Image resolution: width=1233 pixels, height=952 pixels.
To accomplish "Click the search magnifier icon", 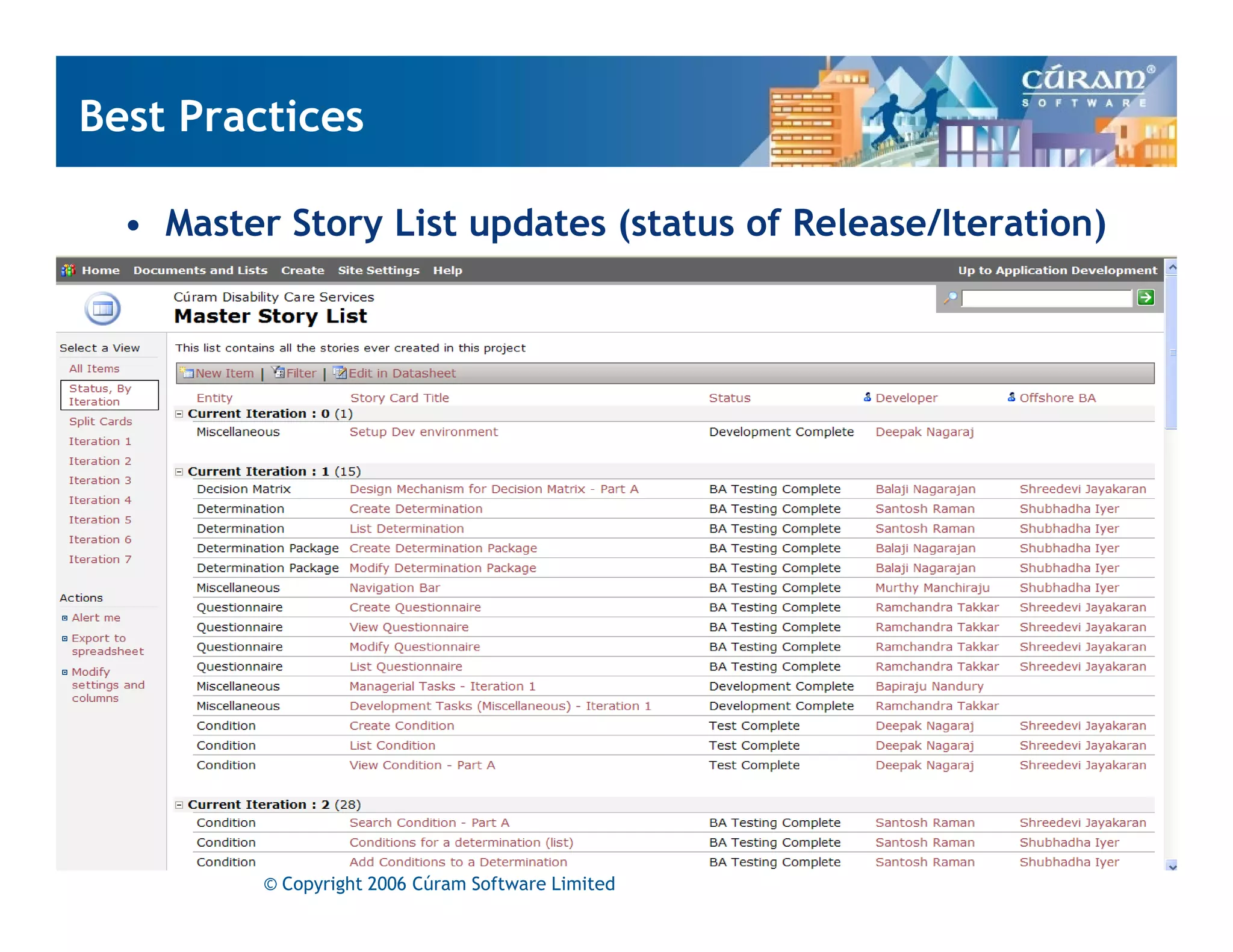I will [950, 298].
